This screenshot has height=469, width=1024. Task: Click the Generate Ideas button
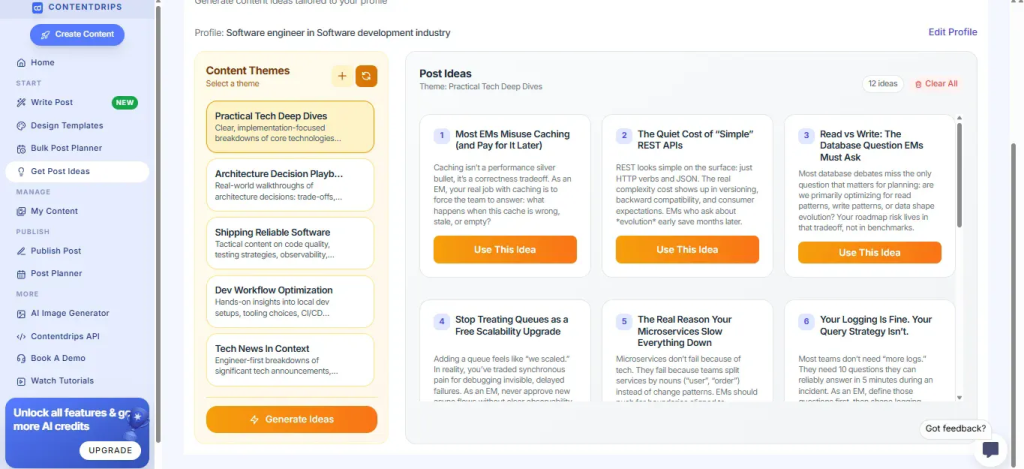(292, 419)
